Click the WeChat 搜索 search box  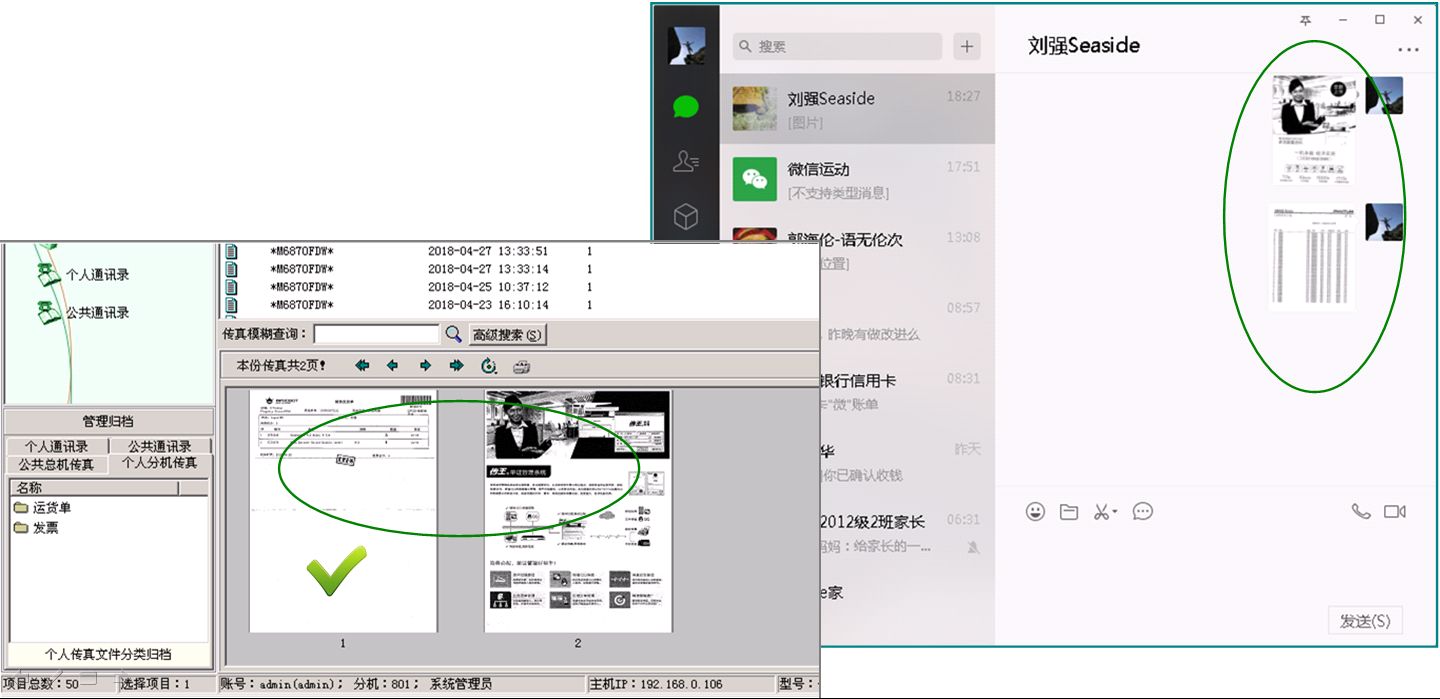coord(837,46)
